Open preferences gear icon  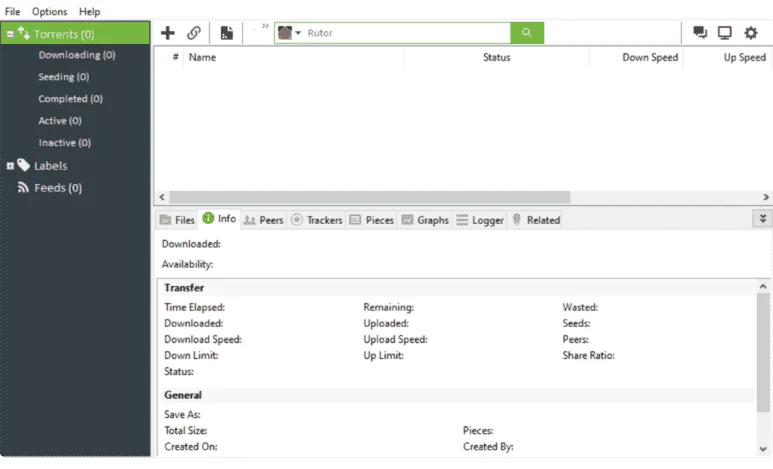[x=751, y=33]
